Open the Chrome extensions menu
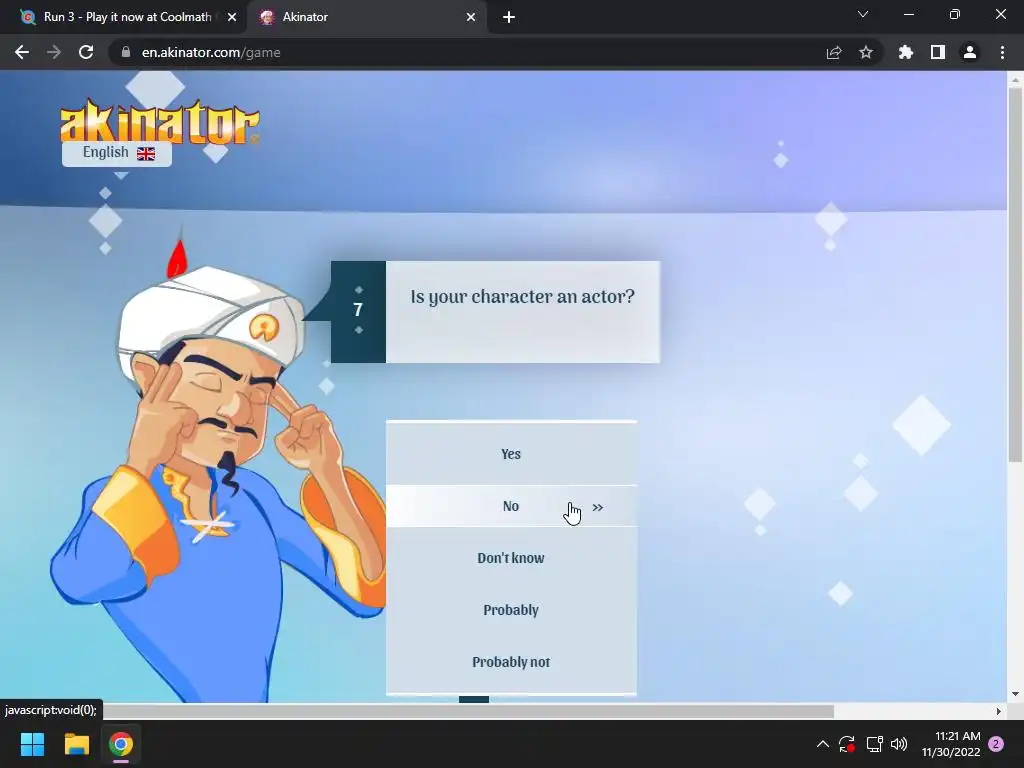Screen dimensions: 1024x768 905,52
